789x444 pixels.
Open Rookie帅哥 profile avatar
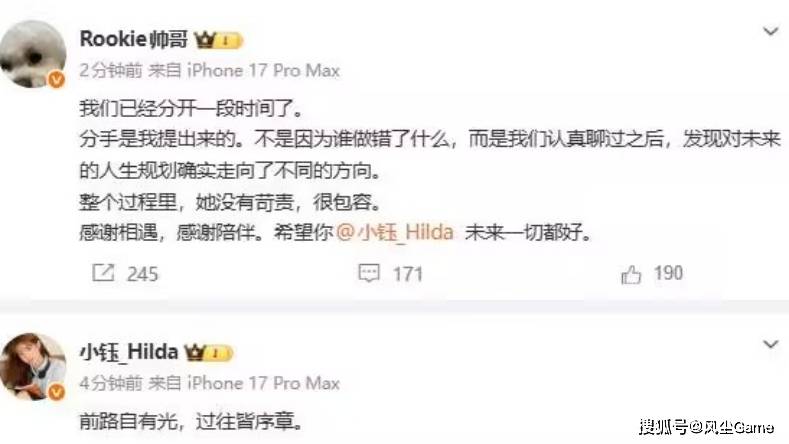[x=33, y=54]
